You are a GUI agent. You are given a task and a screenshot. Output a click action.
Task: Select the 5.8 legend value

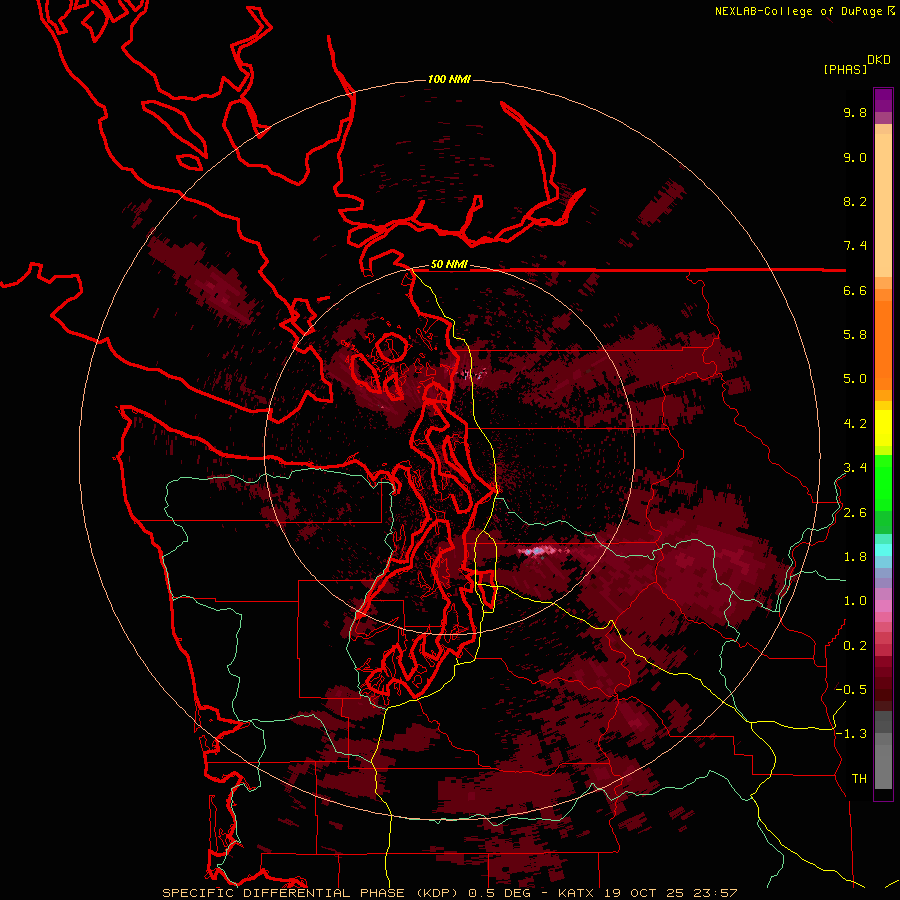click(855, 335)
